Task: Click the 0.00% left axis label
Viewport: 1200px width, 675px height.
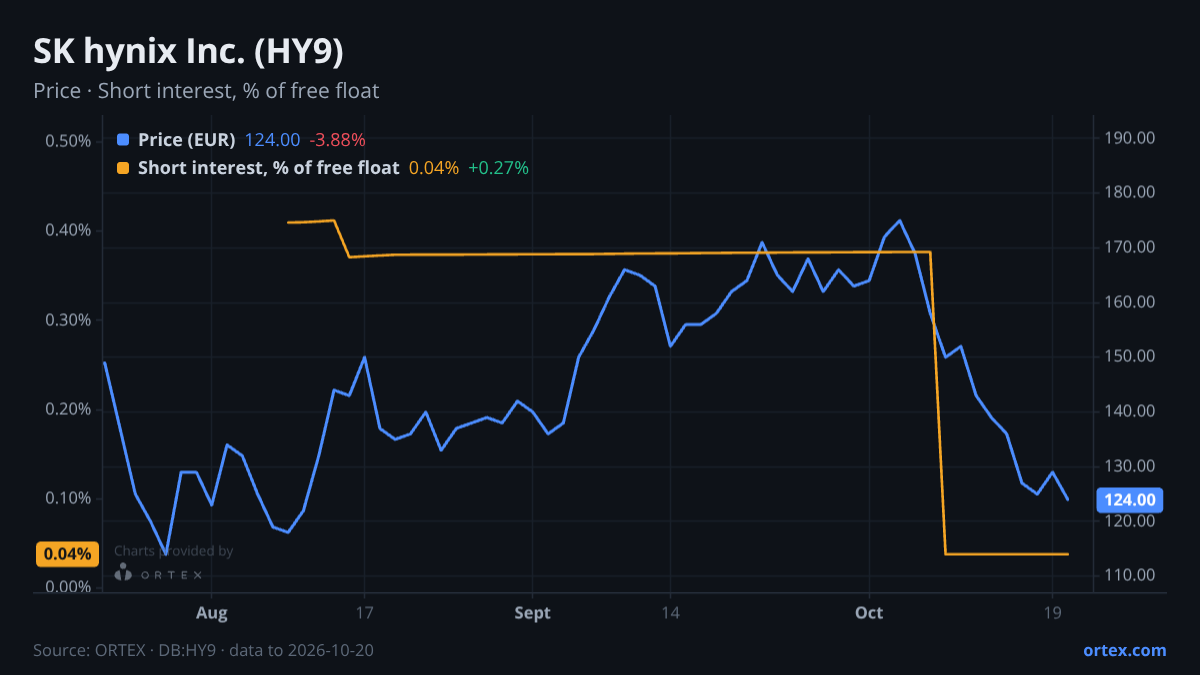Action: coord(68,587)
